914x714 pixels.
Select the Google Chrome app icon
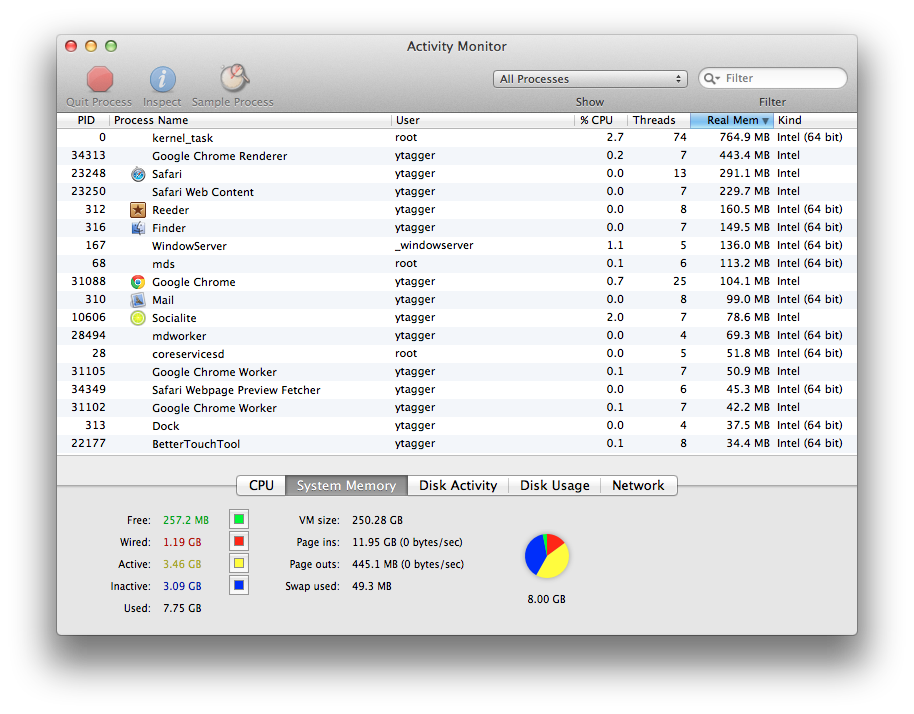coord(138,282)
